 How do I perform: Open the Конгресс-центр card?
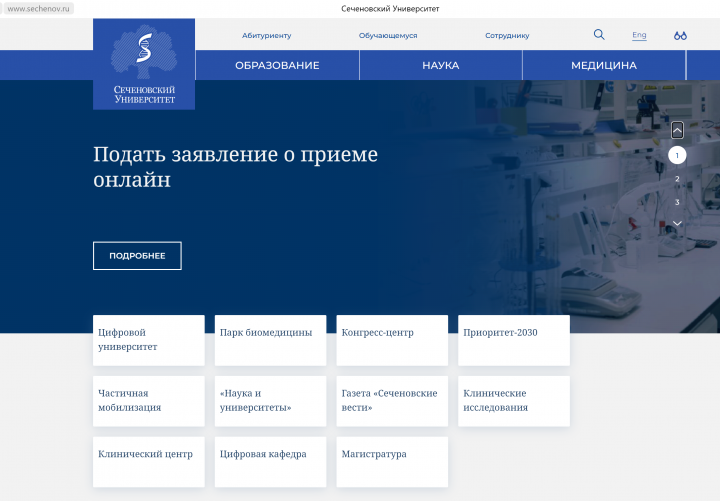click(392, 340)
